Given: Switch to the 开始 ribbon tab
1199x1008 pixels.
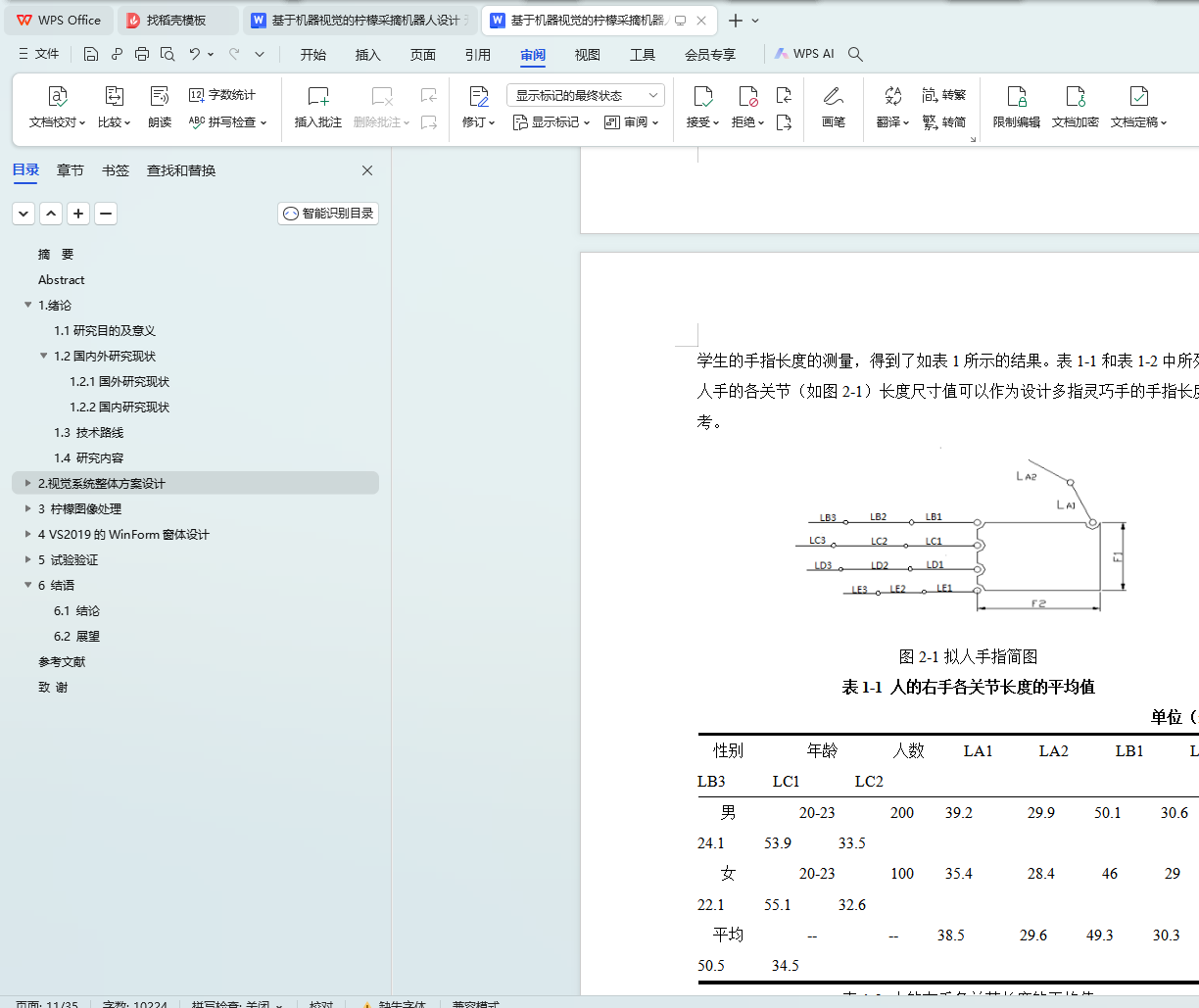Looking at the screenshot, I should click(x=313, y=55).
